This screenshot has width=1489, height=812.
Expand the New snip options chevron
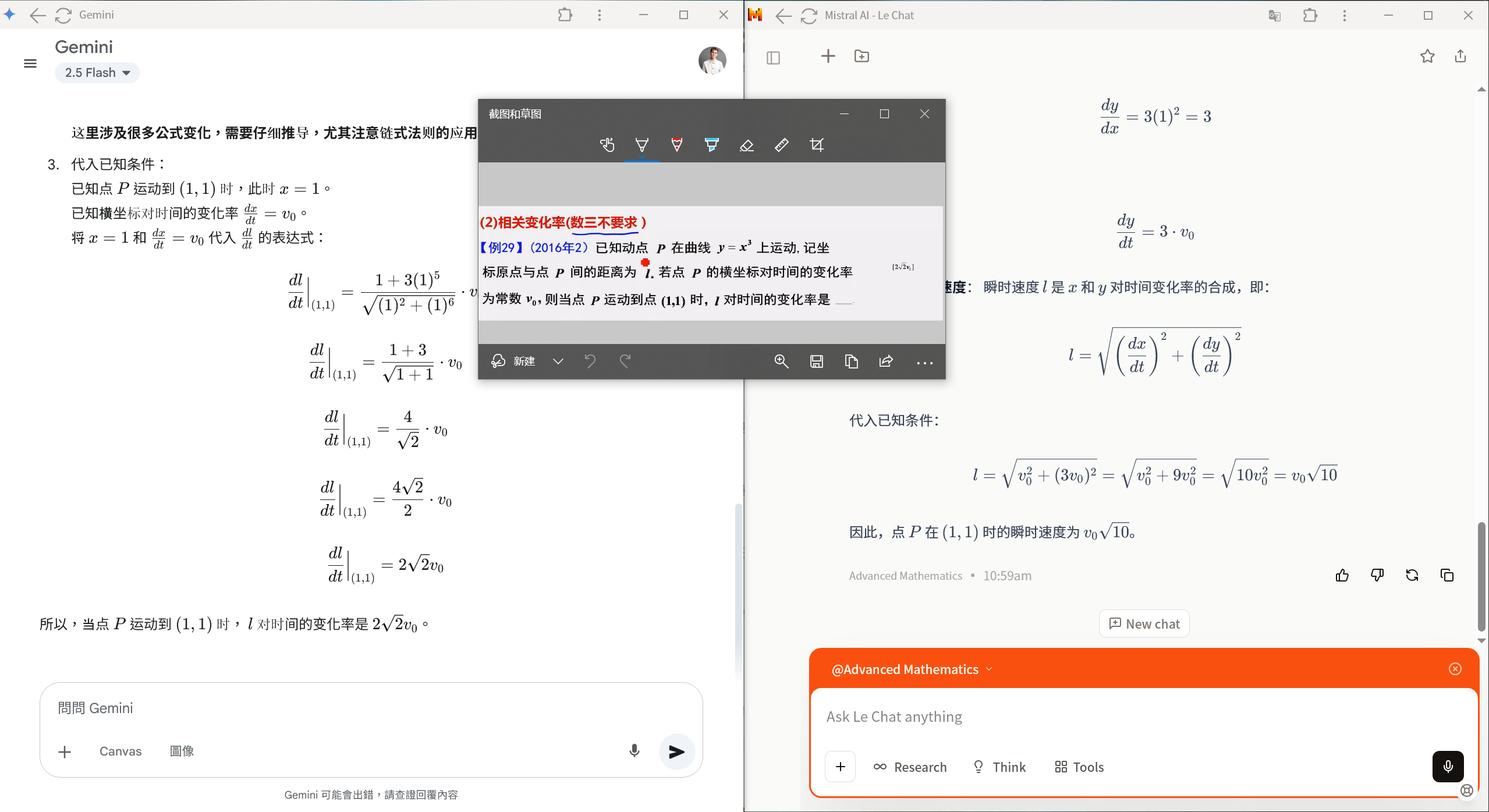pyautogui.click(x=558, y=361)
